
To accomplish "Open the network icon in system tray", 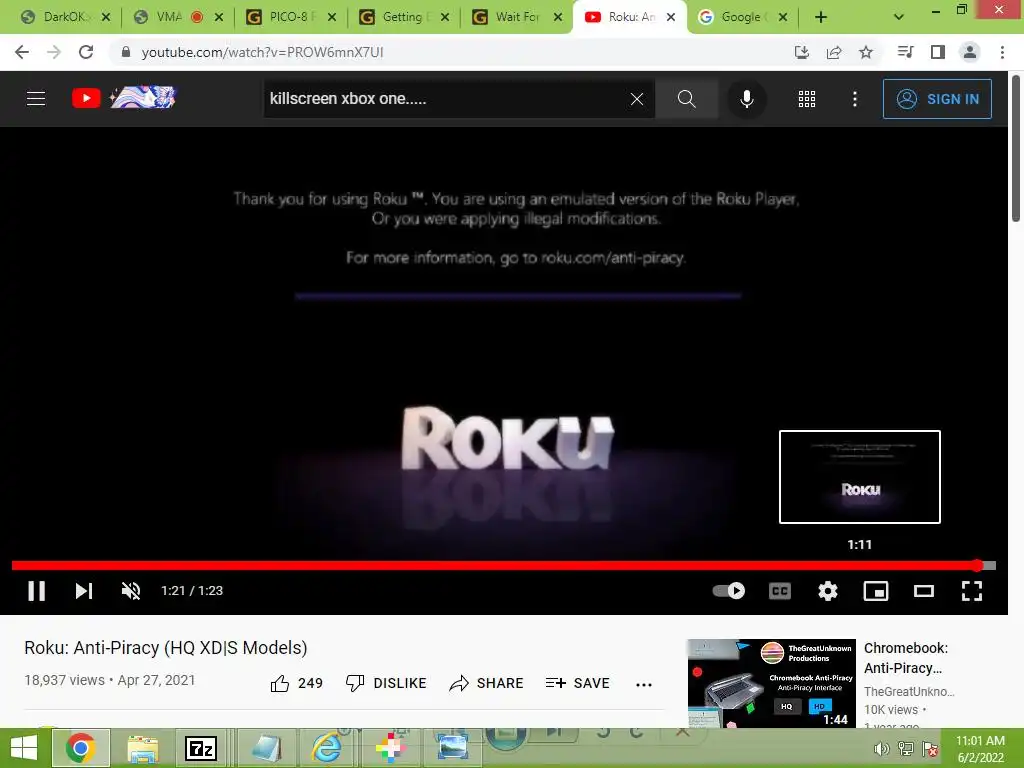I will 906,749.
